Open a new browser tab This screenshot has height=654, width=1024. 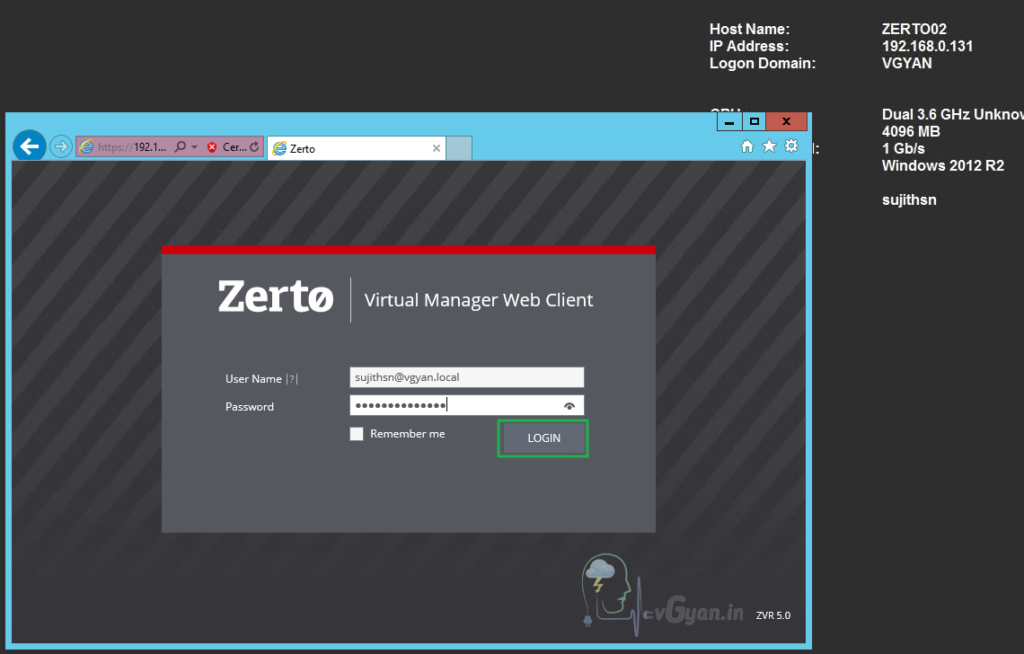457,147
